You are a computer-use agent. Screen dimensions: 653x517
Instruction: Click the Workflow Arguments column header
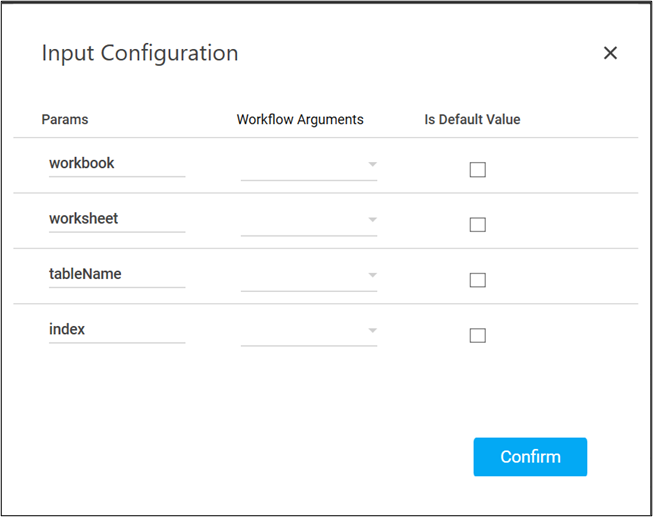(x=300, y=119)
